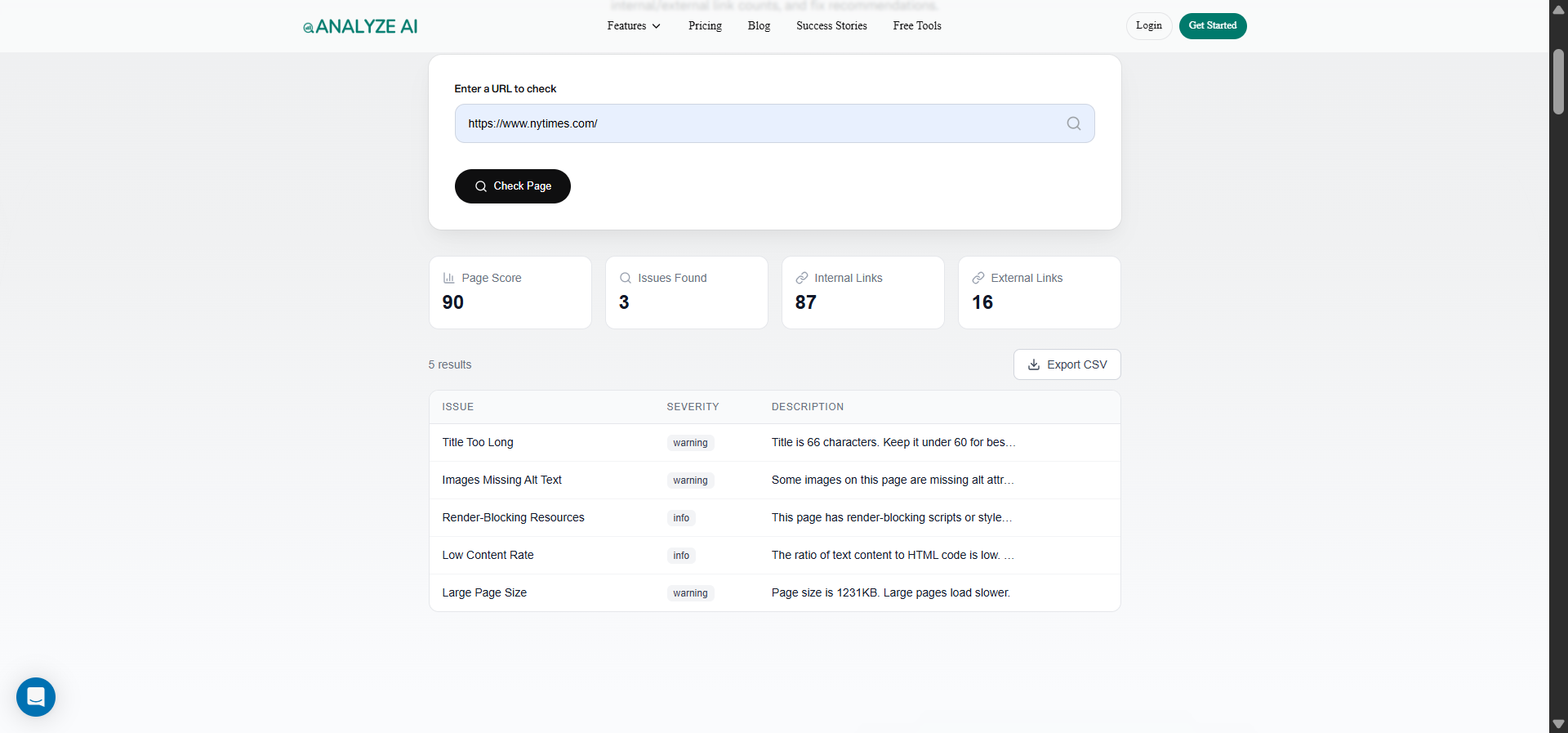Click description 'Page size is 1231KB'

pyautogui.click(x=891, y=592)
